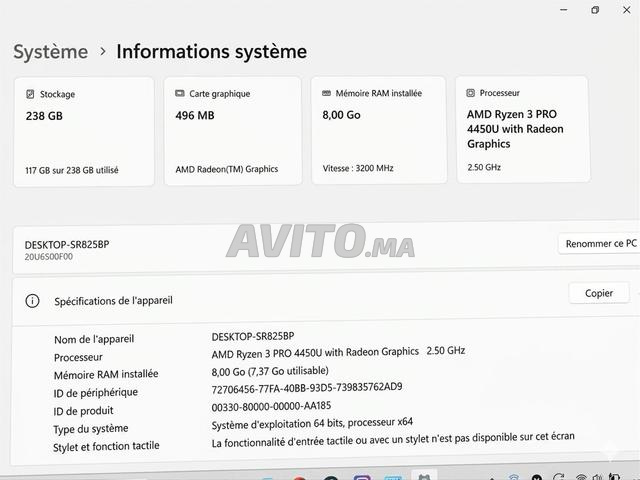Select the Stylet et fonction tactile label
This screenshot has height=480, width=640.
coord(106,447)
